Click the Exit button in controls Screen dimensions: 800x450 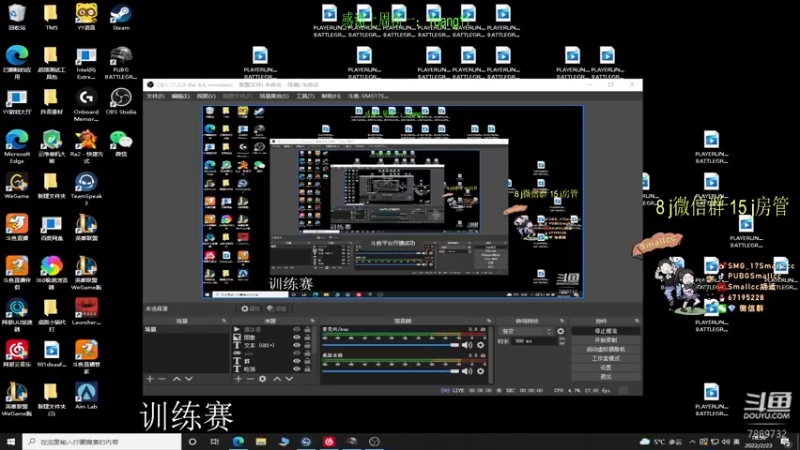(606, 377)
